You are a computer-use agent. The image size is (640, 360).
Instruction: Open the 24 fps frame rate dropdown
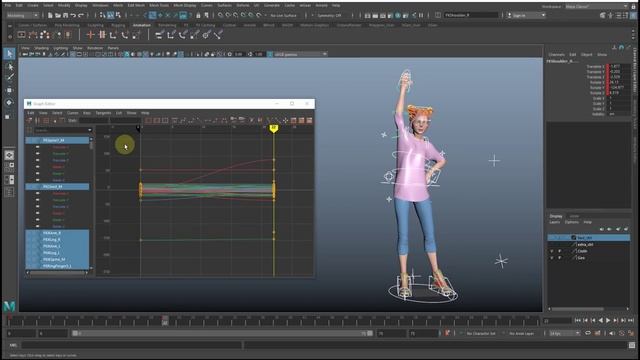point(564,333)
